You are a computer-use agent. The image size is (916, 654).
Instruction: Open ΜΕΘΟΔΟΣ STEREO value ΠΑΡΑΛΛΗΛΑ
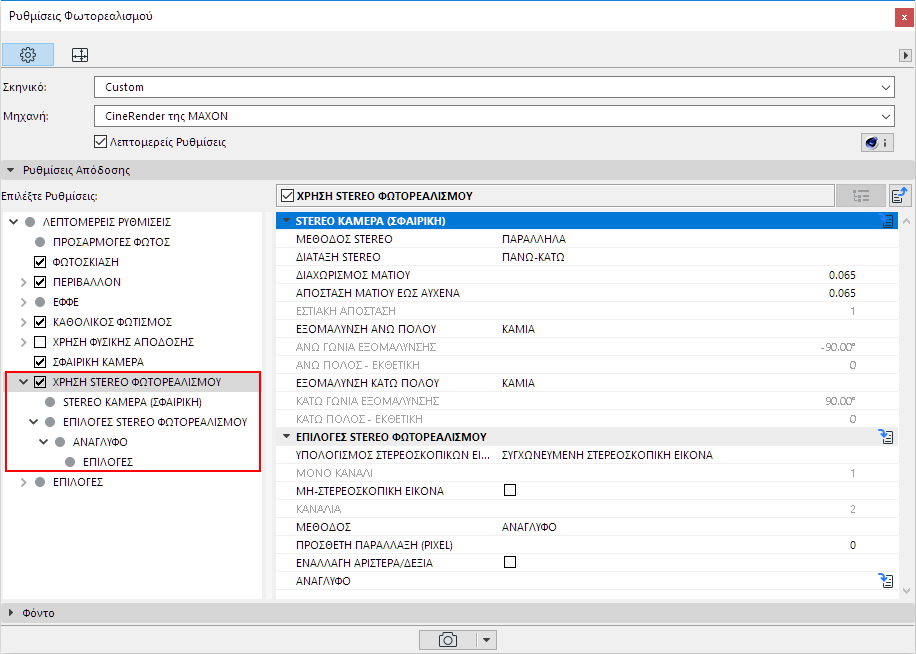[x=533, y=239]
